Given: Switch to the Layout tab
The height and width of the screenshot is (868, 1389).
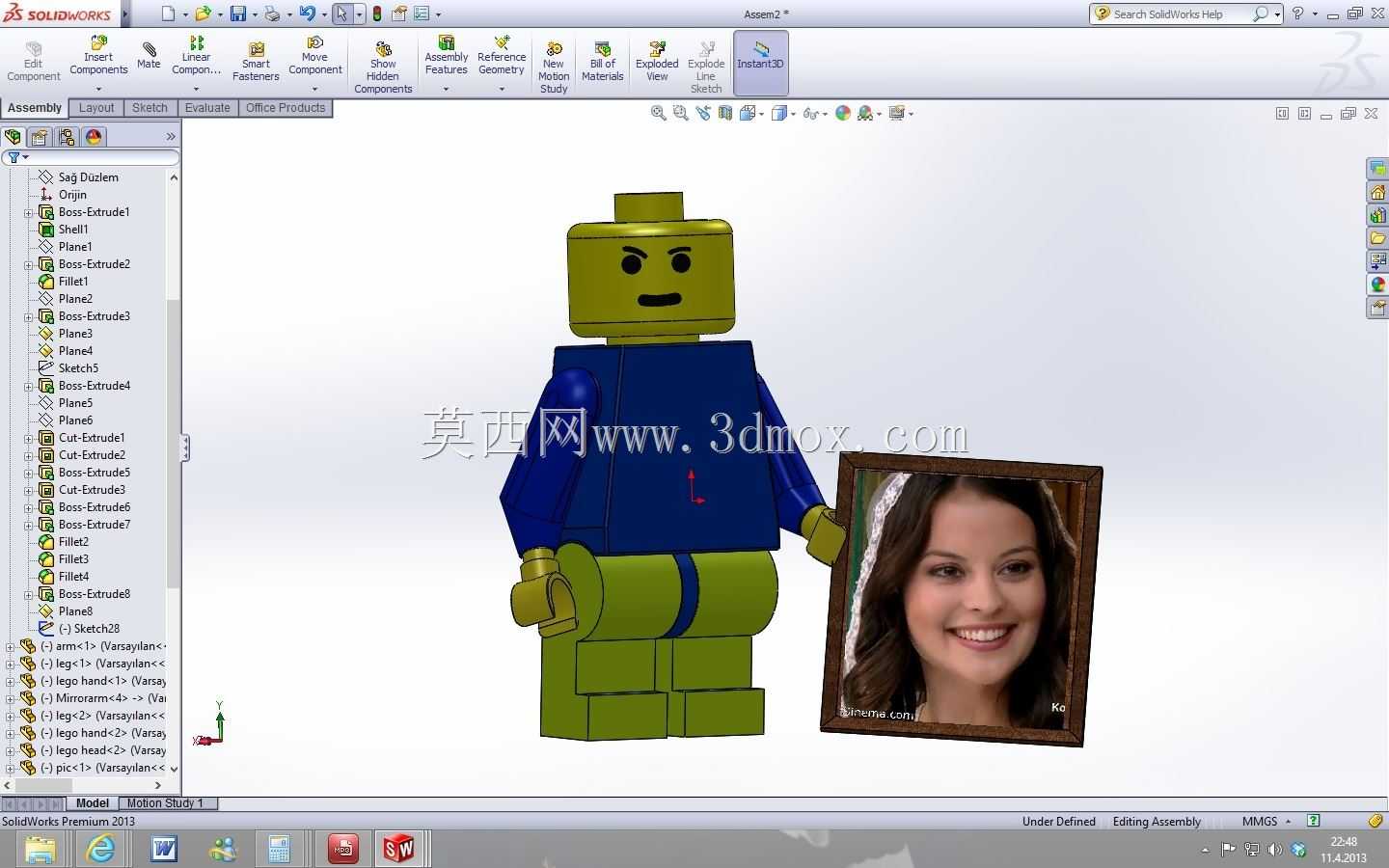Looking at the screenshot, I should [x=96, y=108].
